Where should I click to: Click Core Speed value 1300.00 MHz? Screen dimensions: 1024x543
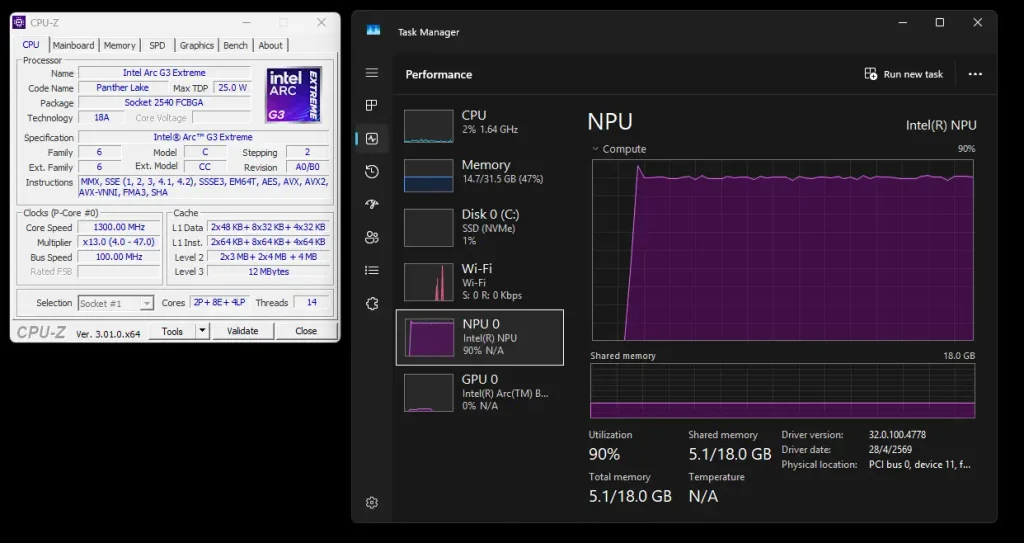(x=119, y=227)
